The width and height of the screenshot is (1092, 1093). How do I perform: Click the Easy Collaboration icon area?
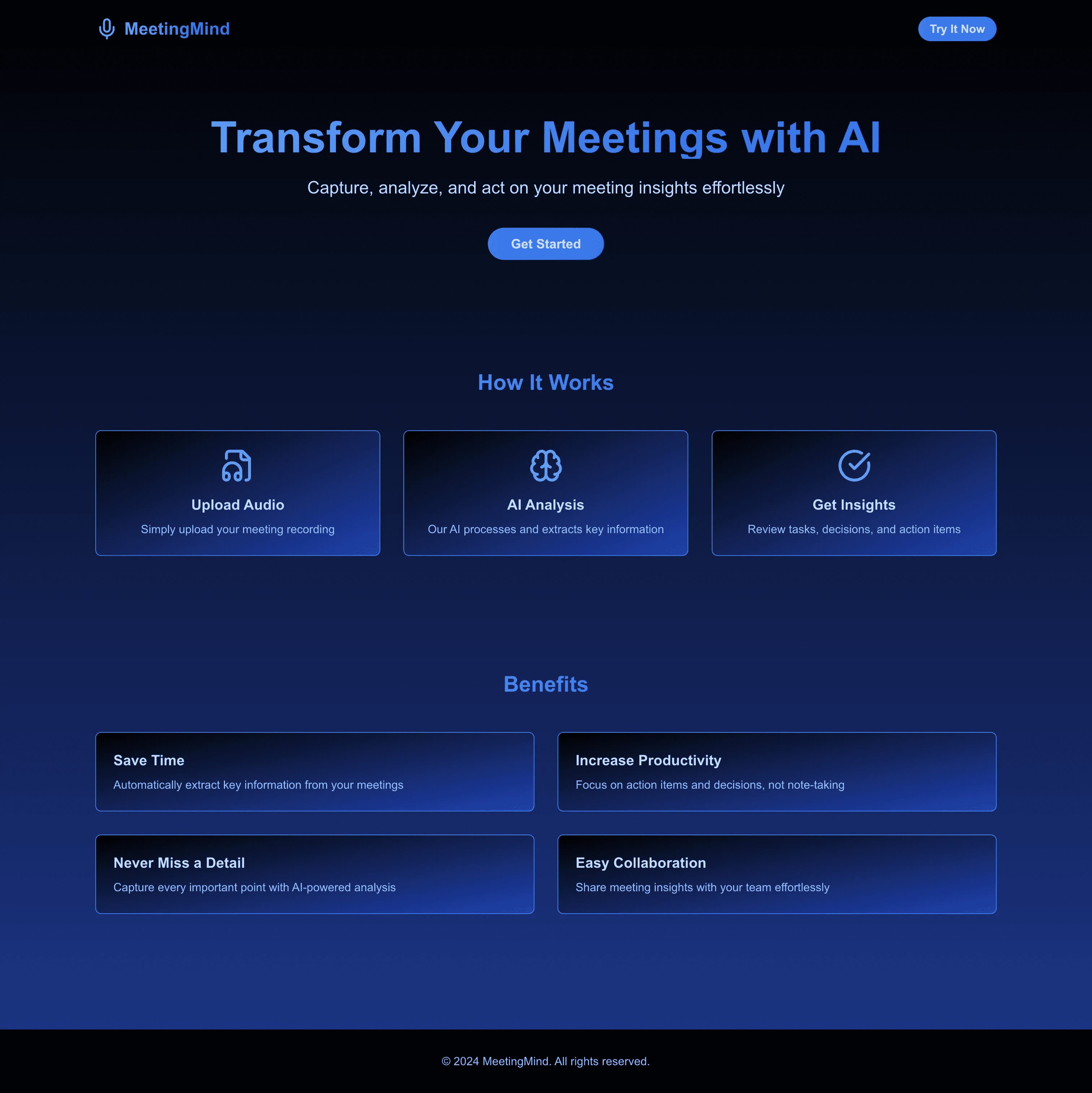pos(777,862)
